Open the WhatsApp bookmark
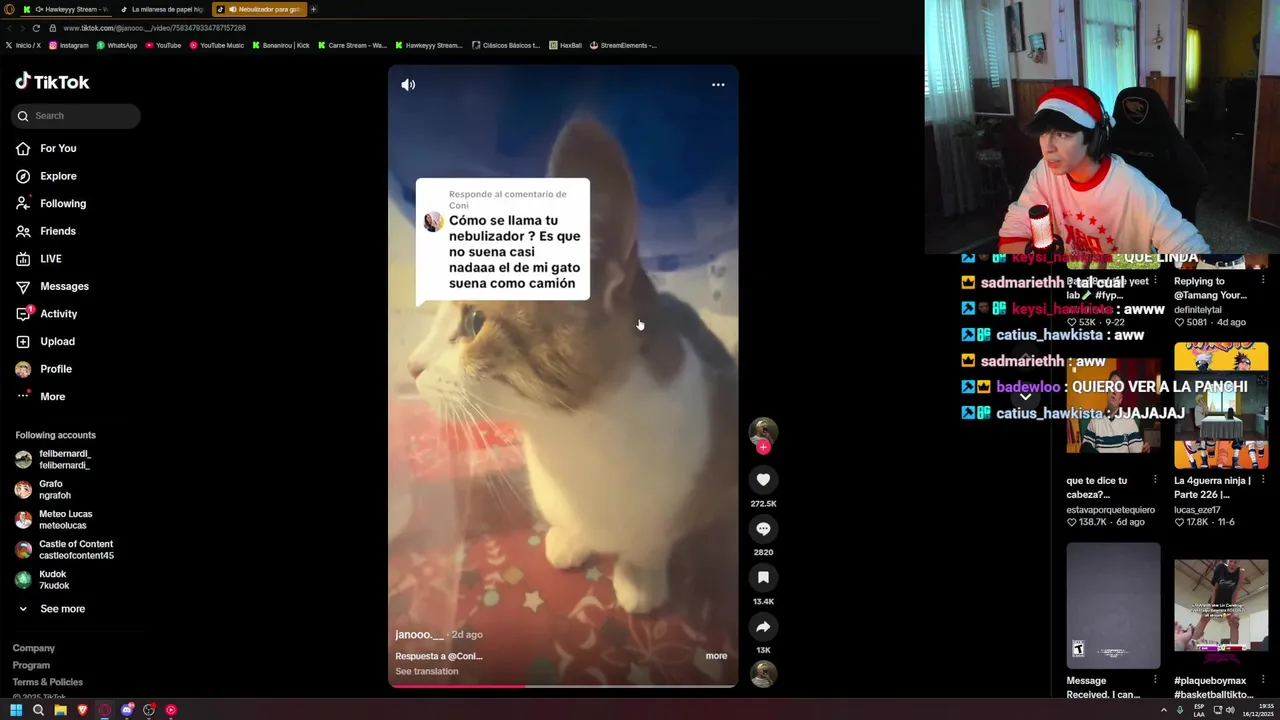 click(116, 45)
